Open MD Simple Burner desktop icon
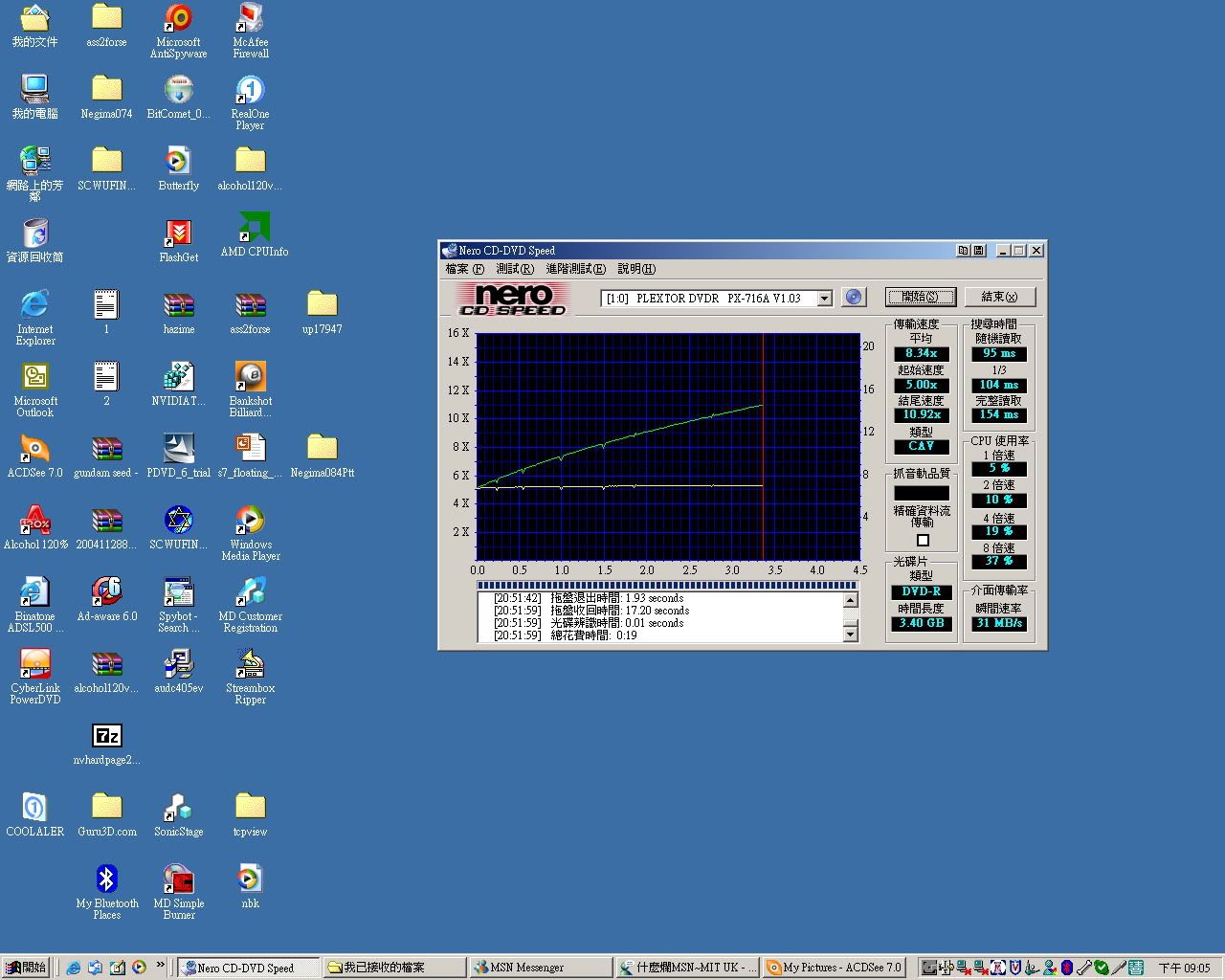 178,892
